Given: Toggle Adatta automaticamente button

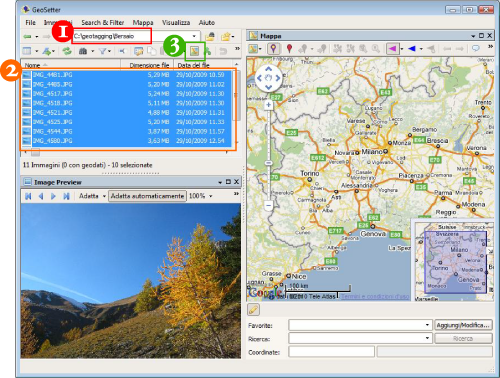Looking at the screenshot, I should (x=147, y=196).
